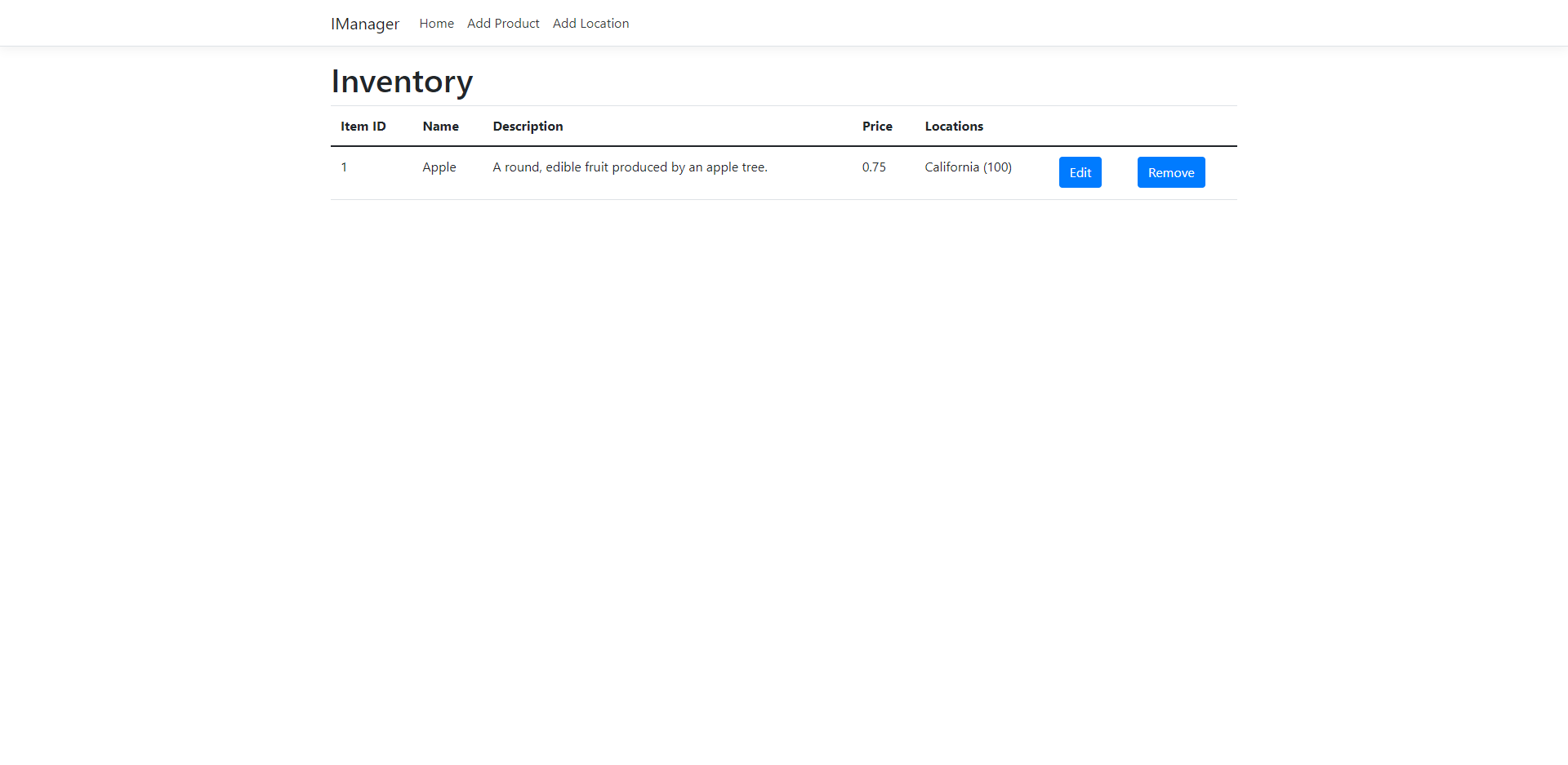Open item ID 1 details link
The image size is (1568, 765).
344,167
